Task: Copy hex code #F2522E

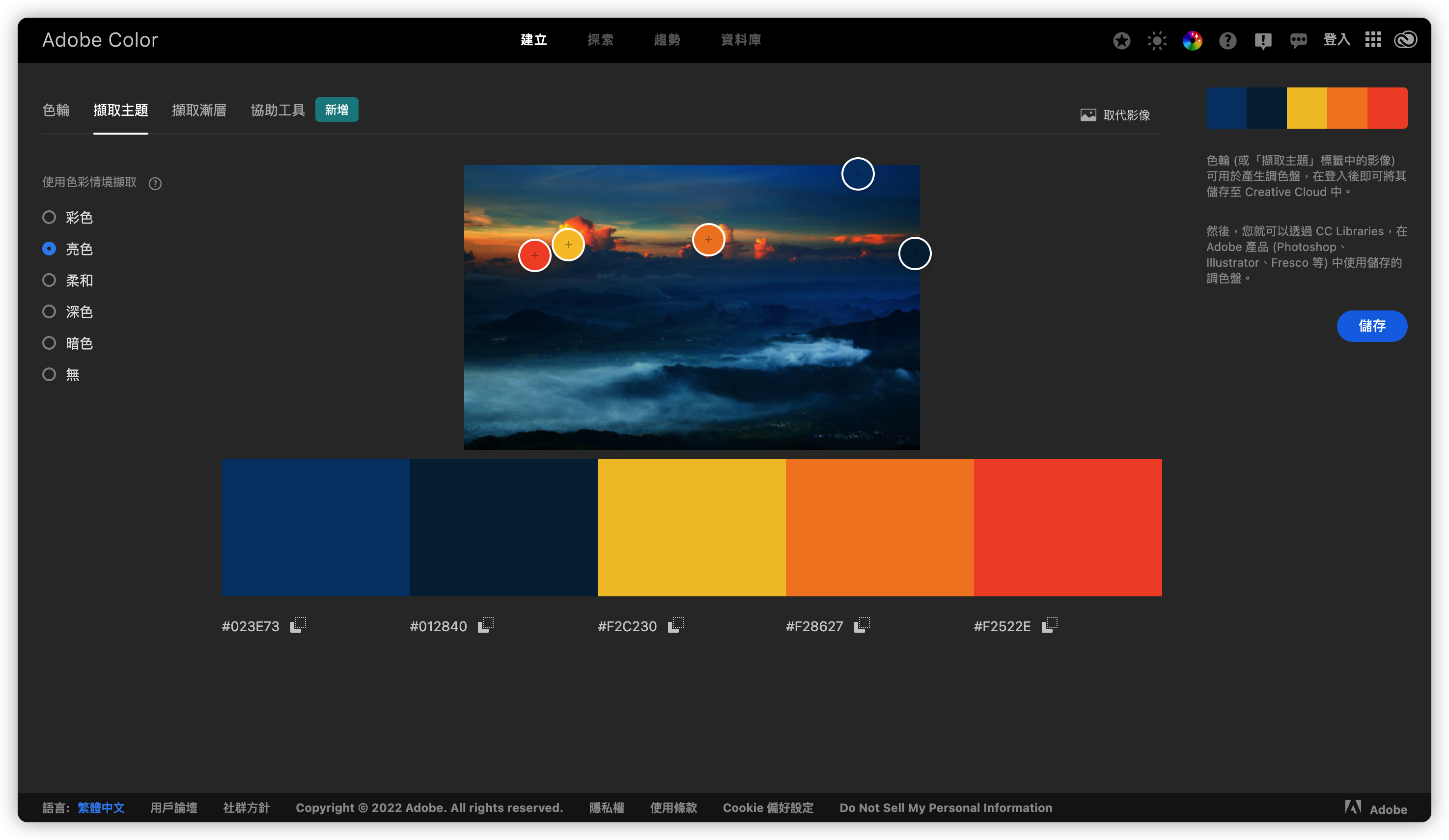Action: pos(1050,625)
